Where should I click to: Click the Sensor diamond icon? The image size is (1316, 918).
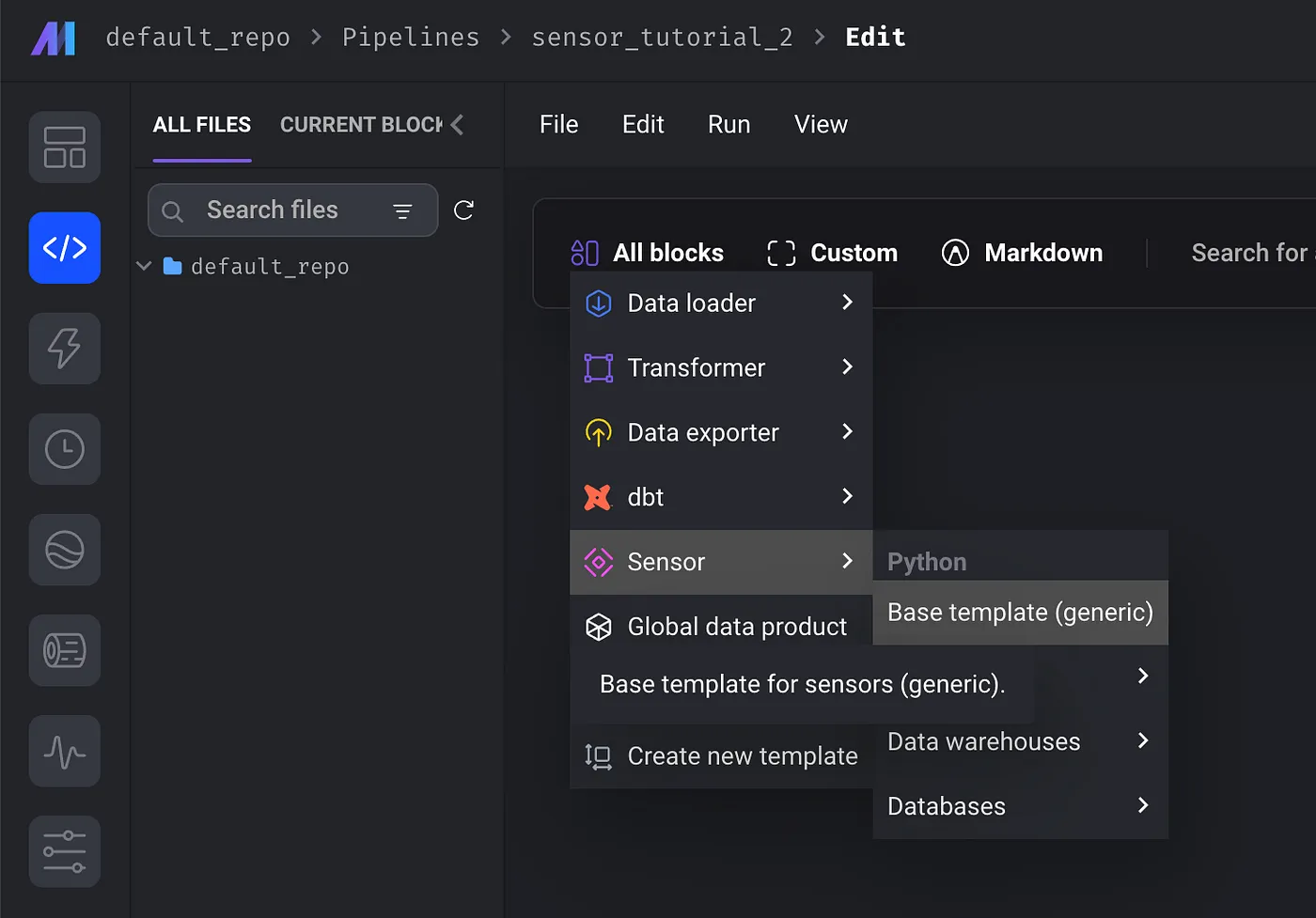pos(599,562)
